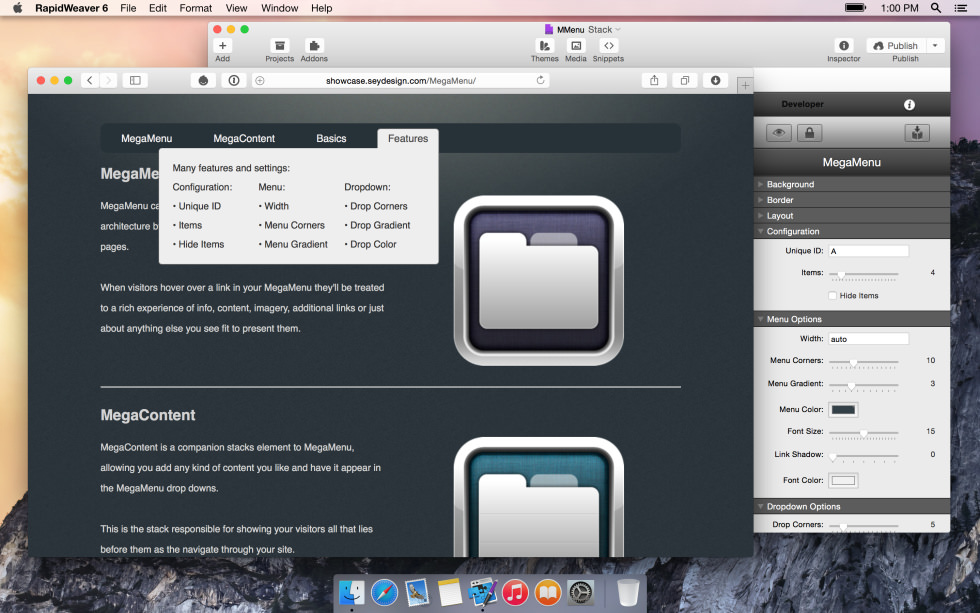Viewport: 980px width, 613px height.
Task: Show all browser tabs
Action: [685, 80]
